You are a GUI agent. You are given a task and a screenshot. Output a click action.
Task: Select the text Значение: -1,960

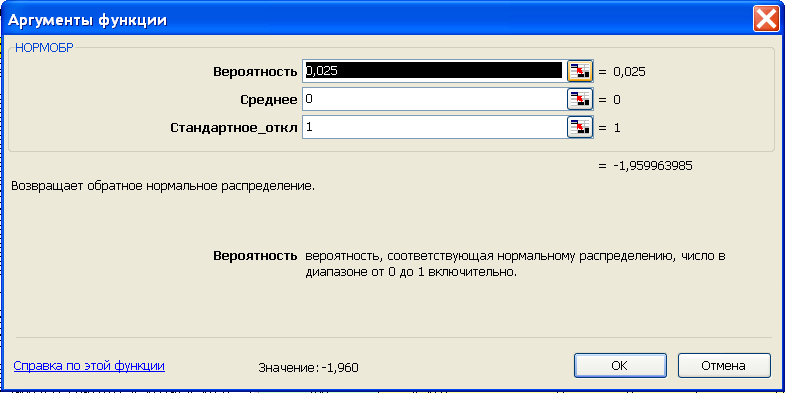pyautogui.click(x=308, y=368)
